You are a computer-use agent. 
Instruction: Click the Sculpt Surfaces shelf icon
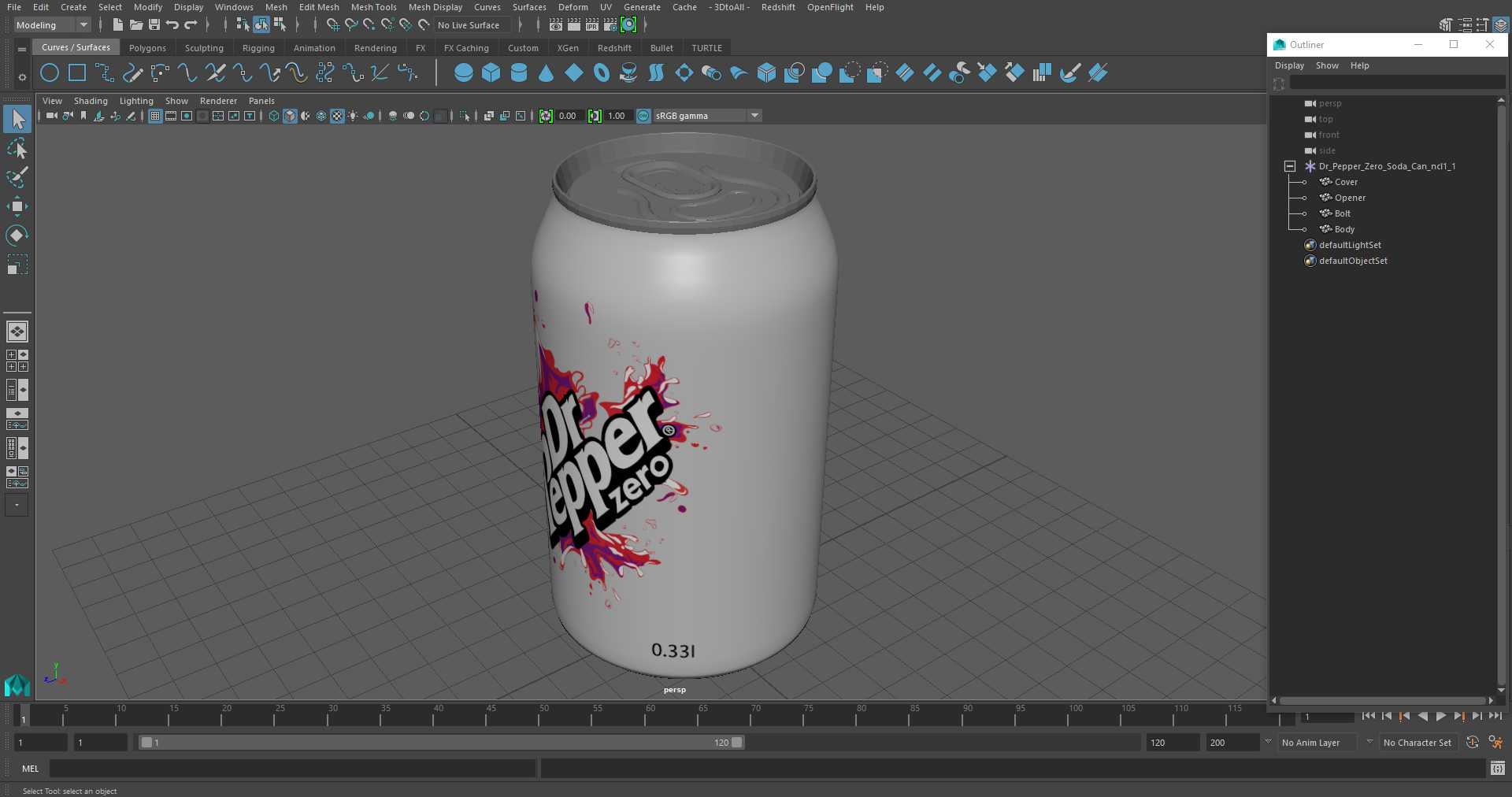pyautogui.click(x=1070, y=73)
